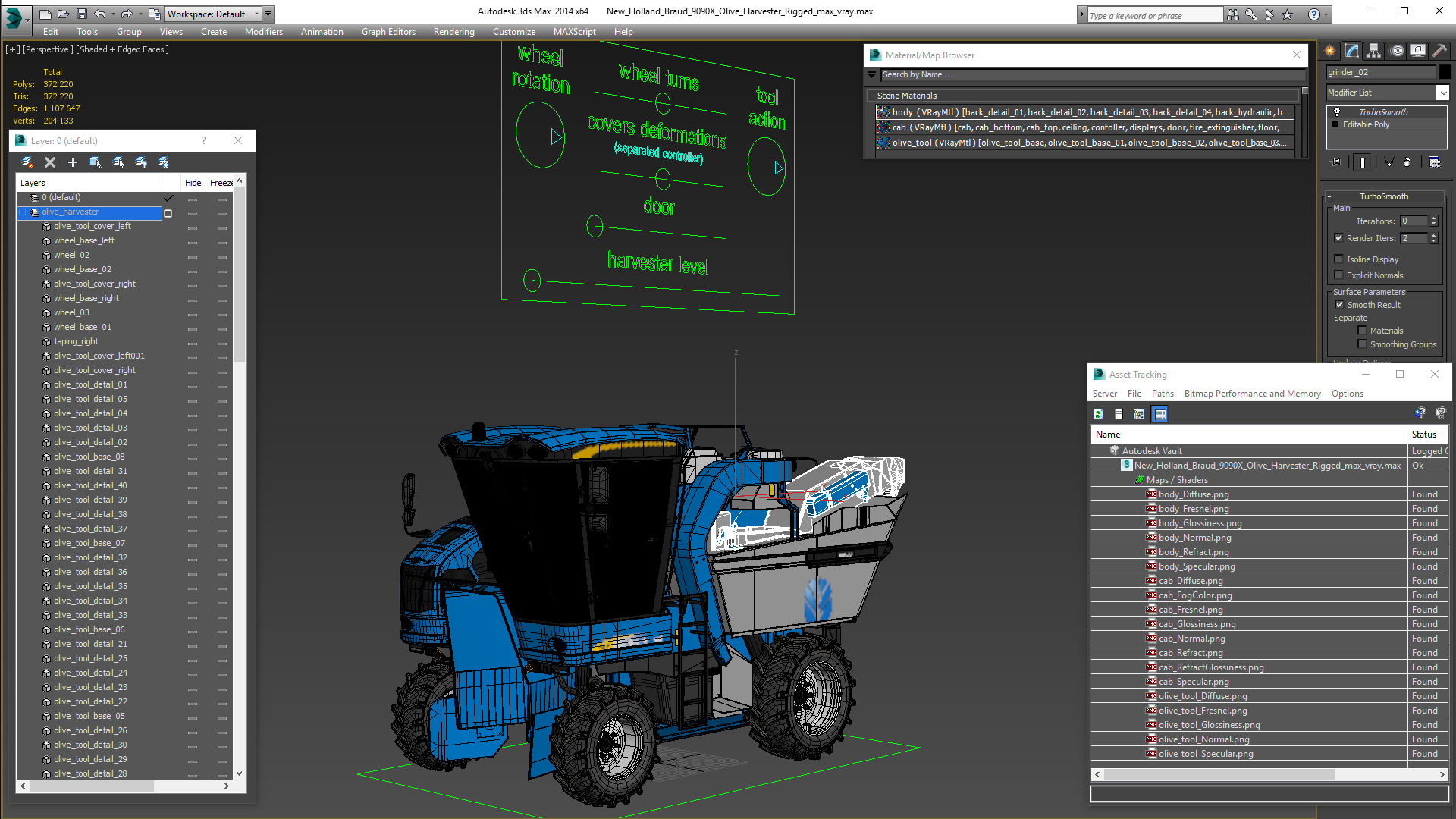Click Create New Layer icon in Layer dialog
The image size is (1456, 819).
[27, 162]
